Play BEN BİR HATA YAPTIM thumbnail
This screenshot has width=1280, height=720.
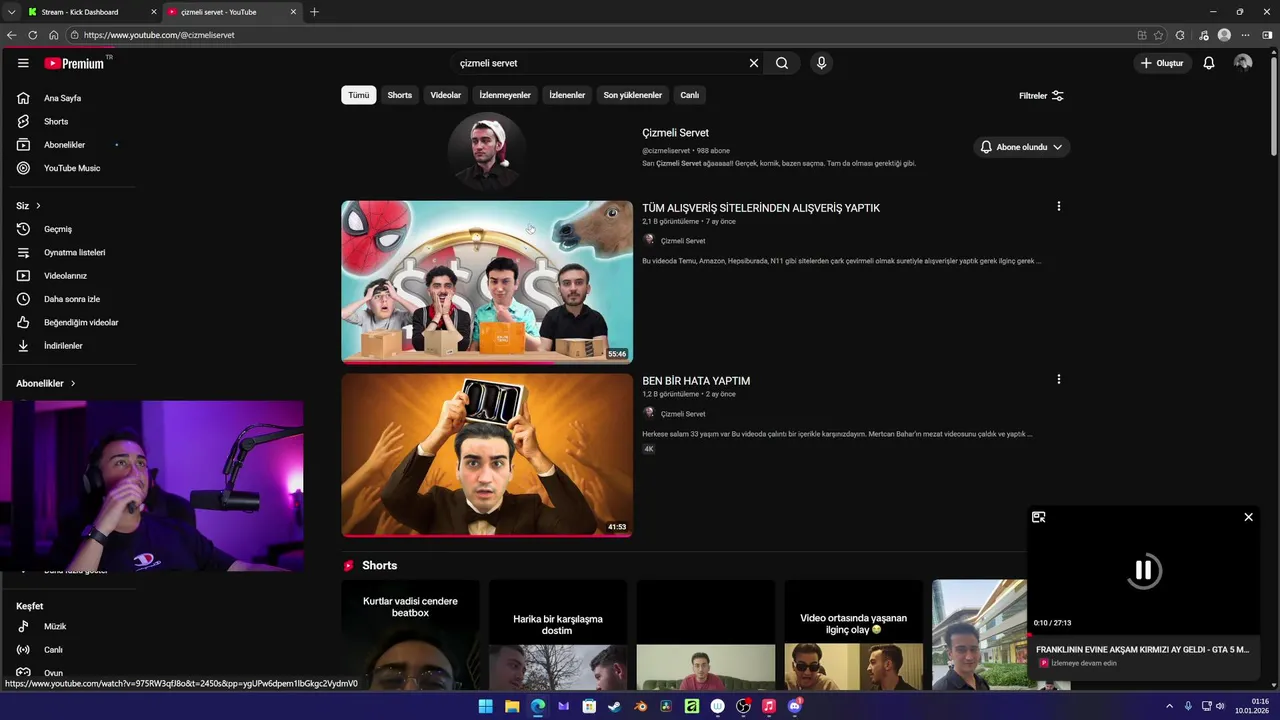tap(487, 455)
